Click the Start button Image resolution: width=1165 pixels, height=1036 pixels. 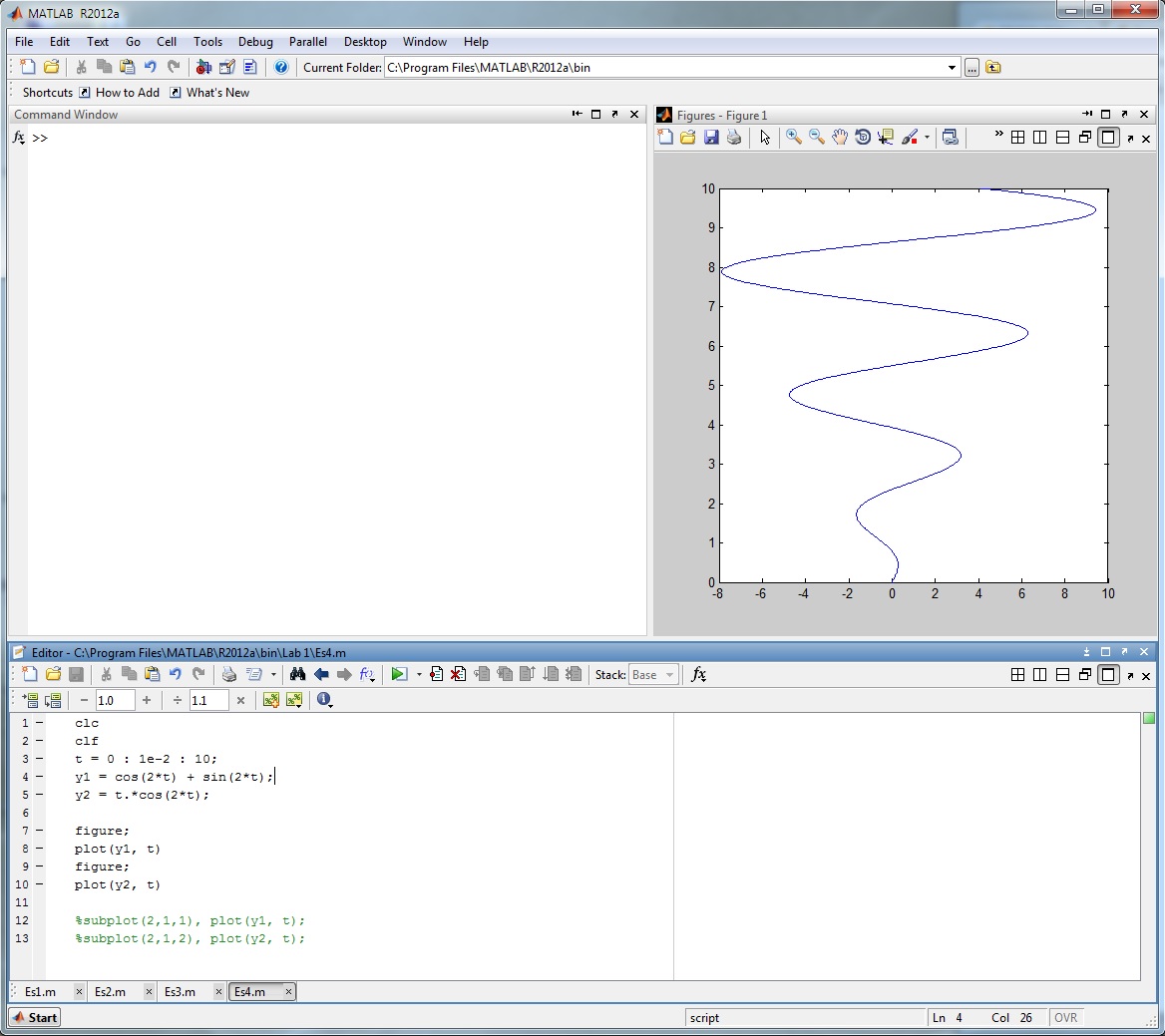click(x=35, y=1018)
